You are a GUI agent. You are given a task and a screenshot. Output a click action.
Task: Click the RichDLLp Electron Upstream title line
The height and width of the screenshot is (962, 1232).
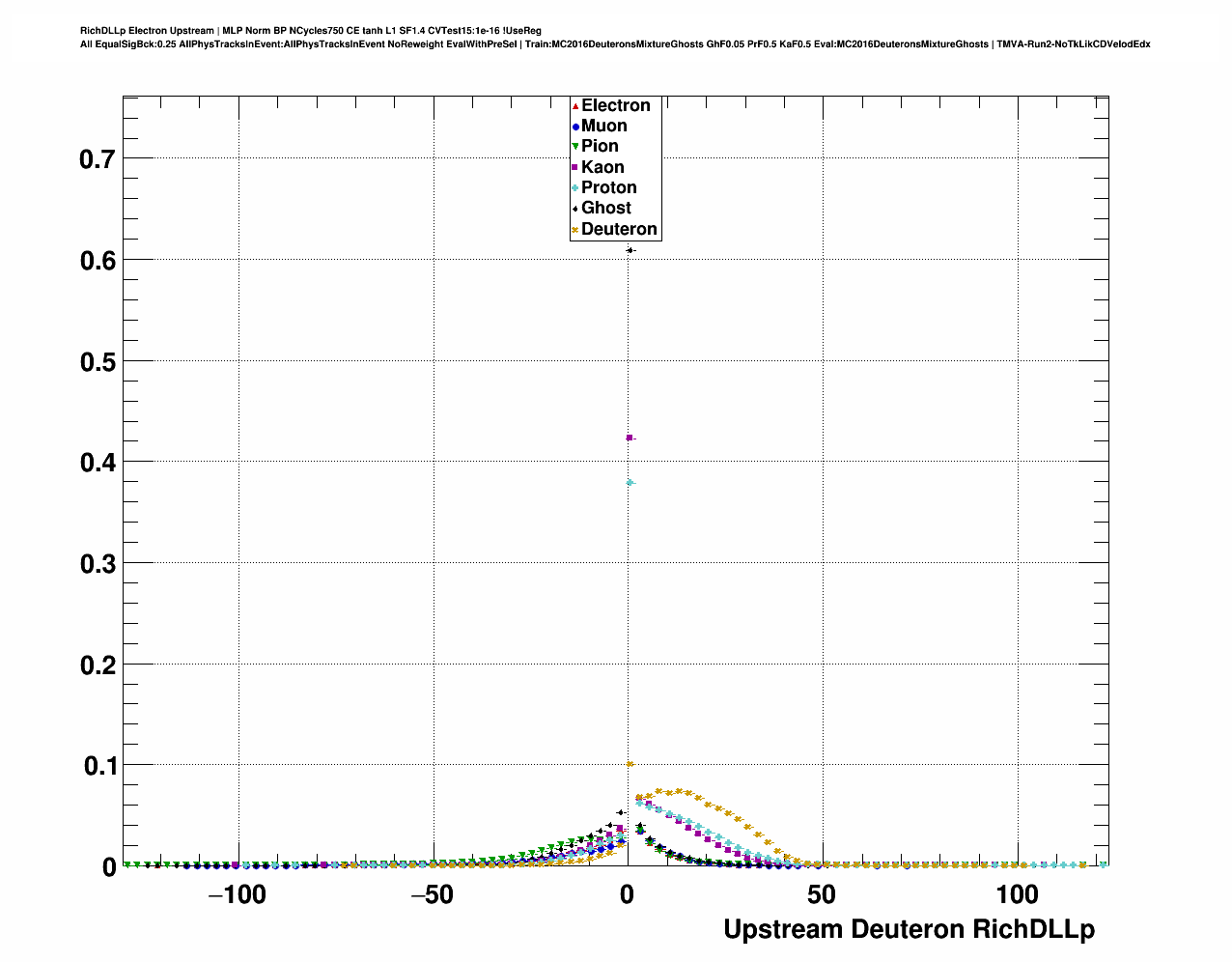coord(310,31)
